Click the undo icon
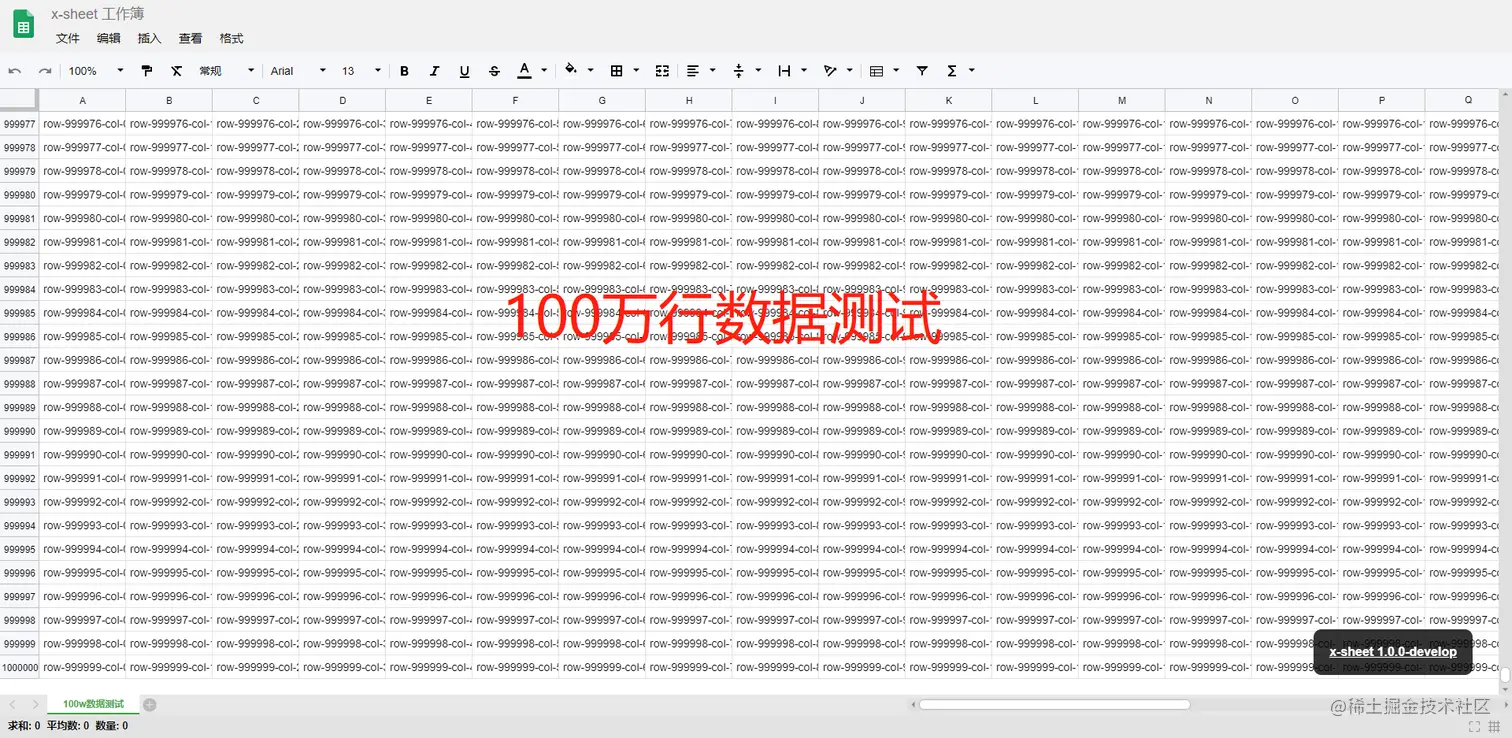The height and width of the screenshot is (738, 1512). (14, 70)
